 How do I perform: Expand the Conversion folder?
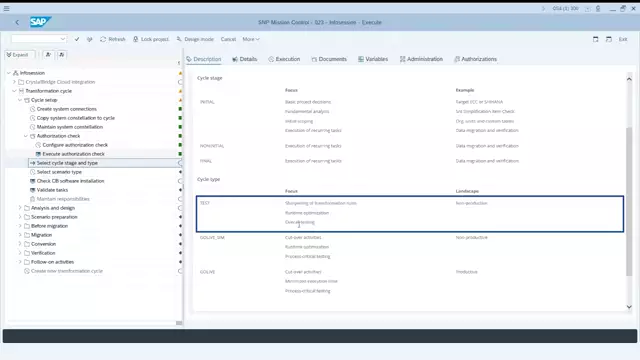20,244
